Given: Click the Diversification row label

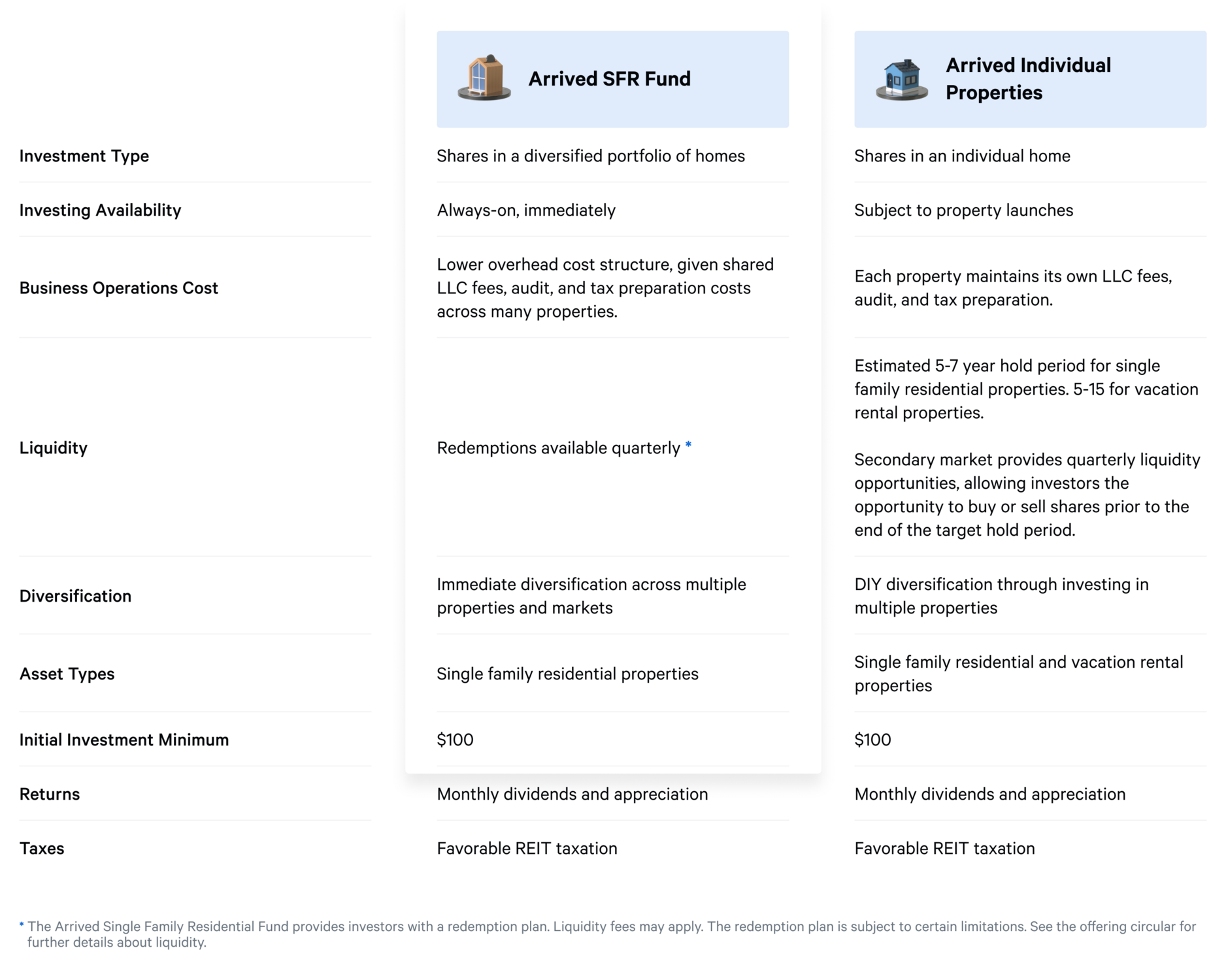Looking at the screenshot, I should (75, 596).
